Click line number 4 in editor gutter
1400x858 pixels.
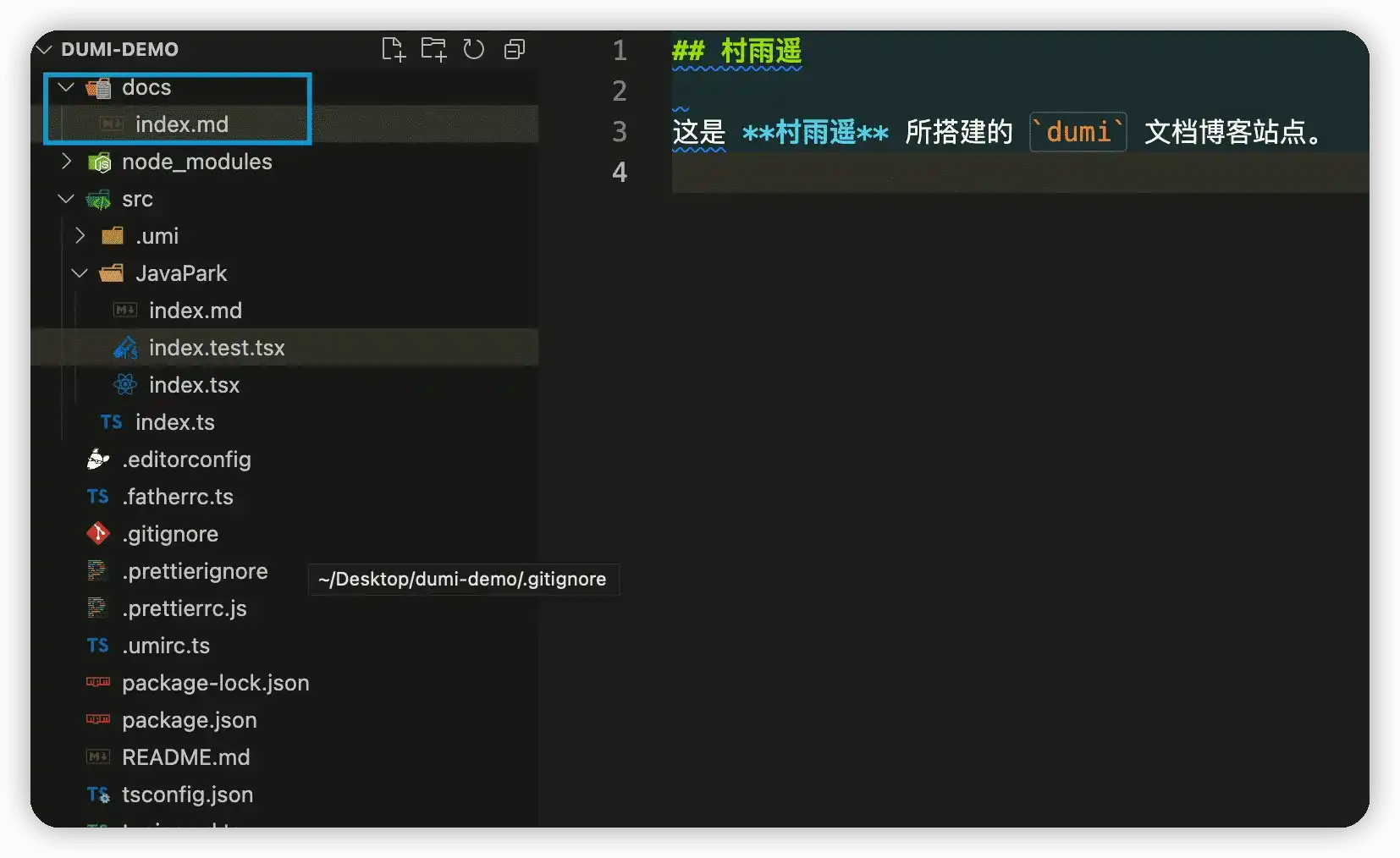point(620,173)
